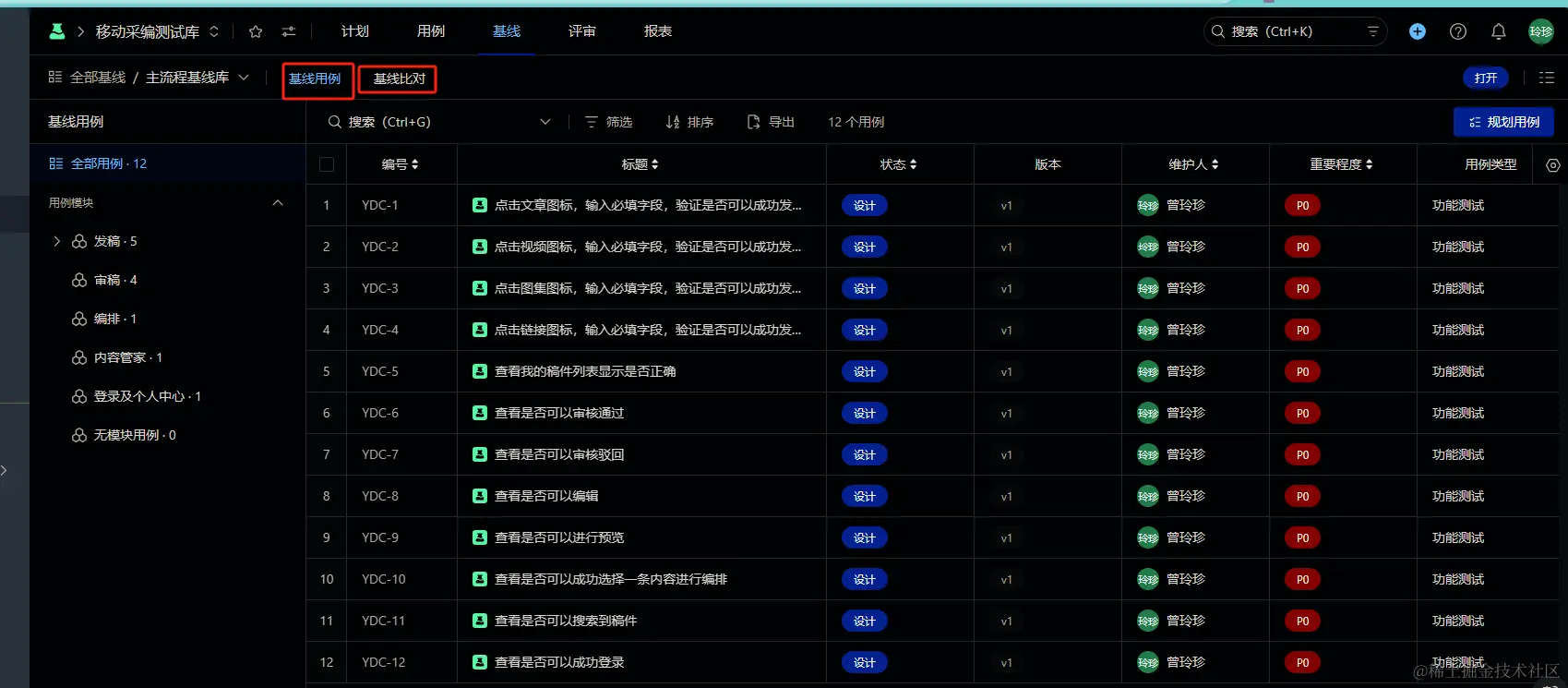The height and width of the screenshot is (688, 1568).
Task: Open the 基线比对 sub-tab
Action: click(x=399, y=78)
